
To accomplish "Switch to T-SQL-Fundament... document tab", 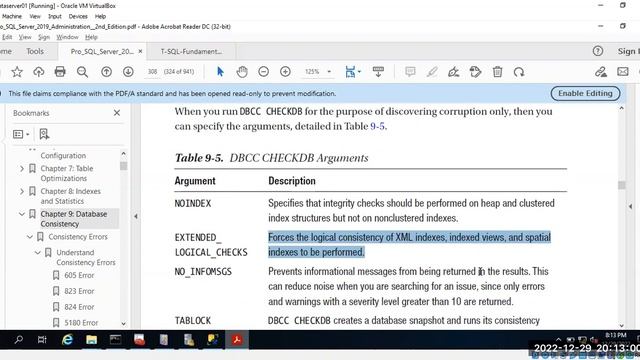I will (191, 51).
